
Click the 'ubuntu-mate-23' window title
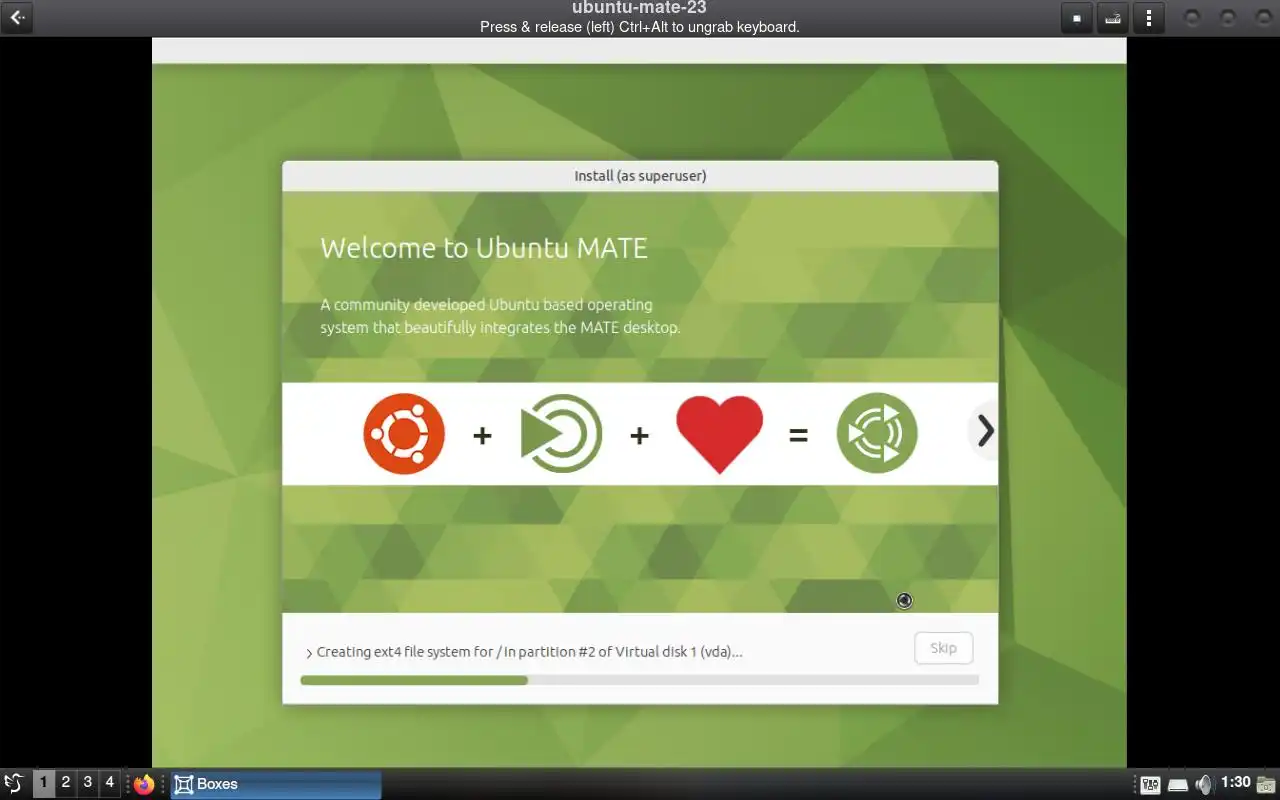(x=640, y=8)
